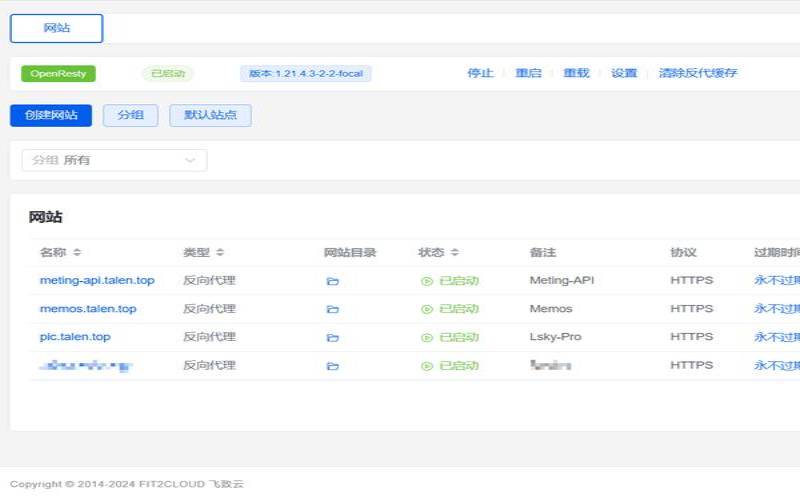Open website folder for pic.talen.top
The image size is (800, 500).
pyautogui.click(x=332, y=337)
